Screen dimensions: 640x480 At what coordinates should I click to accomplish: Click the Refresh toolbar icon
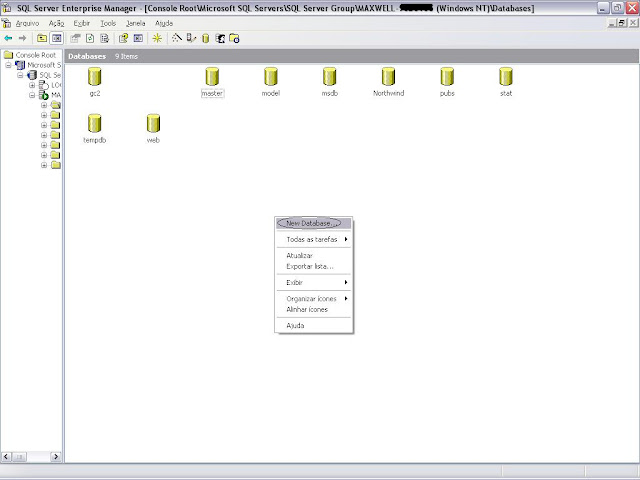[x=90, y=38]
